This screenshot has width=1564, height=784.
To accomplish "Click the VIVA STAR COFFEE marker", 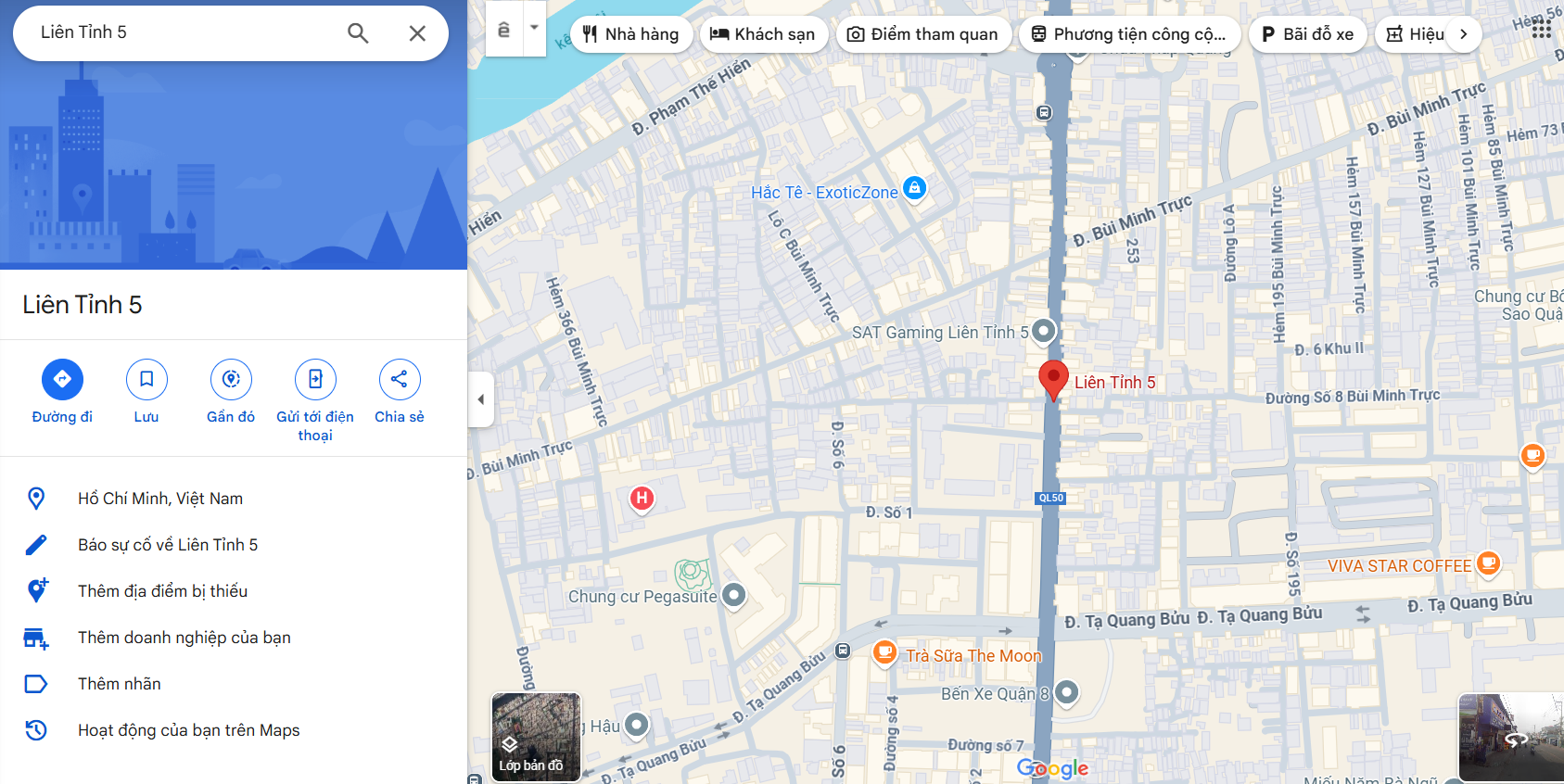I will pos(1488,563).
